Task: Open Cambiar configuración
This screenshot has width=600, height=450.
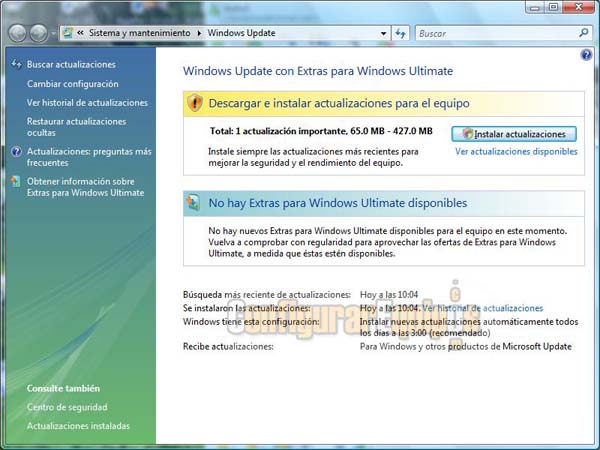Action: [x=73, y=83]
